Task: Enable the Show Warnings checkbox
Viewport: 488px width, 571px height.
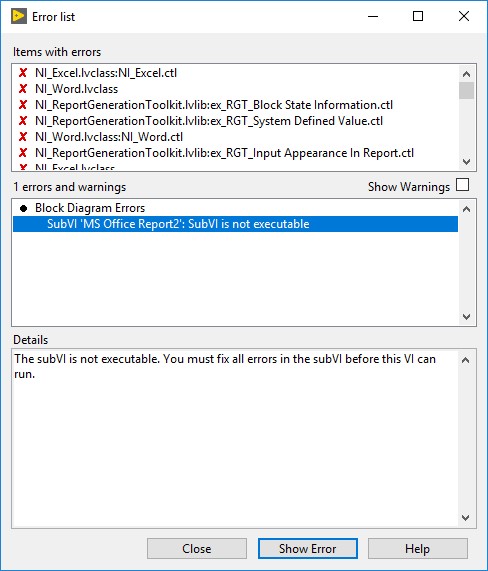Action: 463,185
